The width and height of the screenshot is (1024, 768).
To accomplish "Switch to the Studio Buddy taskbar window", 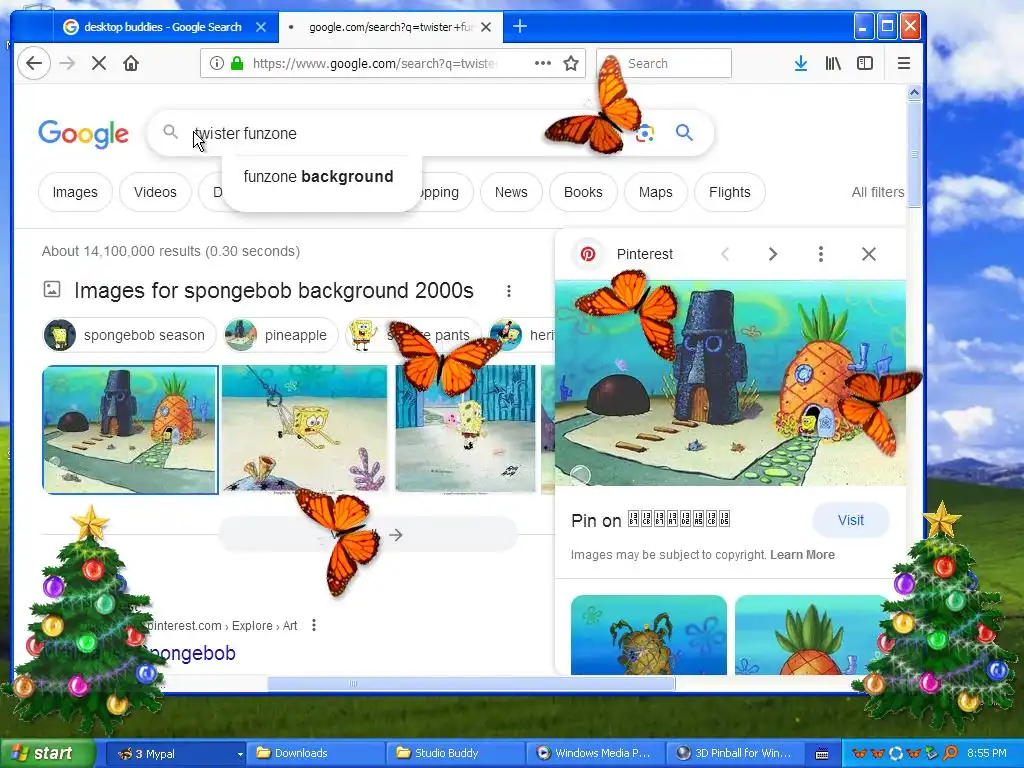I will (456, 754).
